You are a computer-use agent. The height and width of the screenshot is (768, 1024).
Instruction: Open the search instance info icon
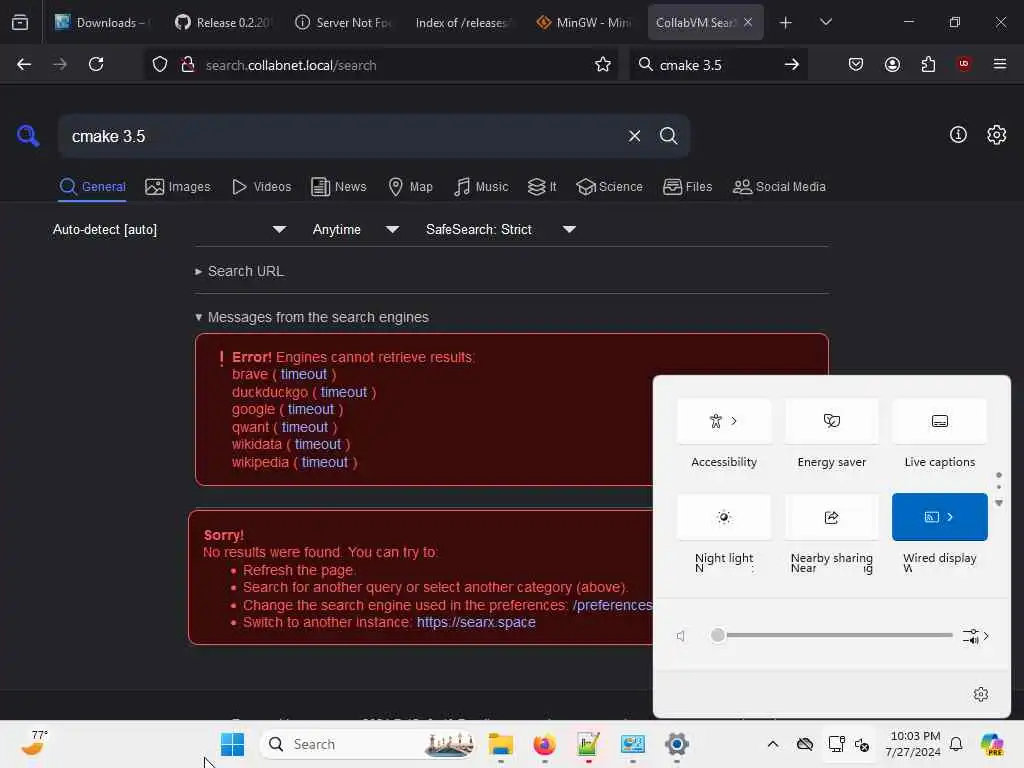click(958, 135)
